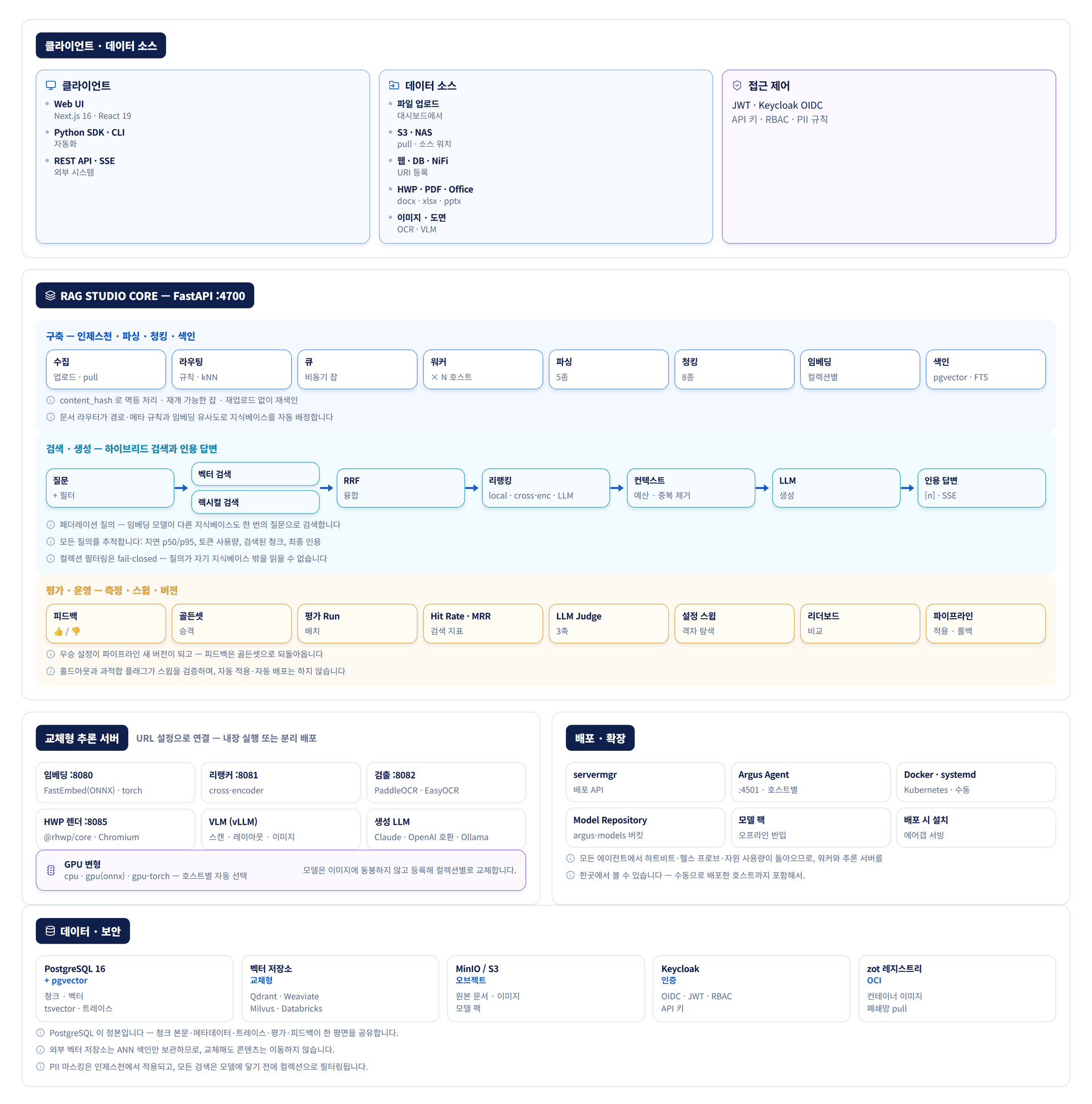The image size is (1092, 1104).
Task: Select the 평가 Run card
Action: click(x=357, y=623)
